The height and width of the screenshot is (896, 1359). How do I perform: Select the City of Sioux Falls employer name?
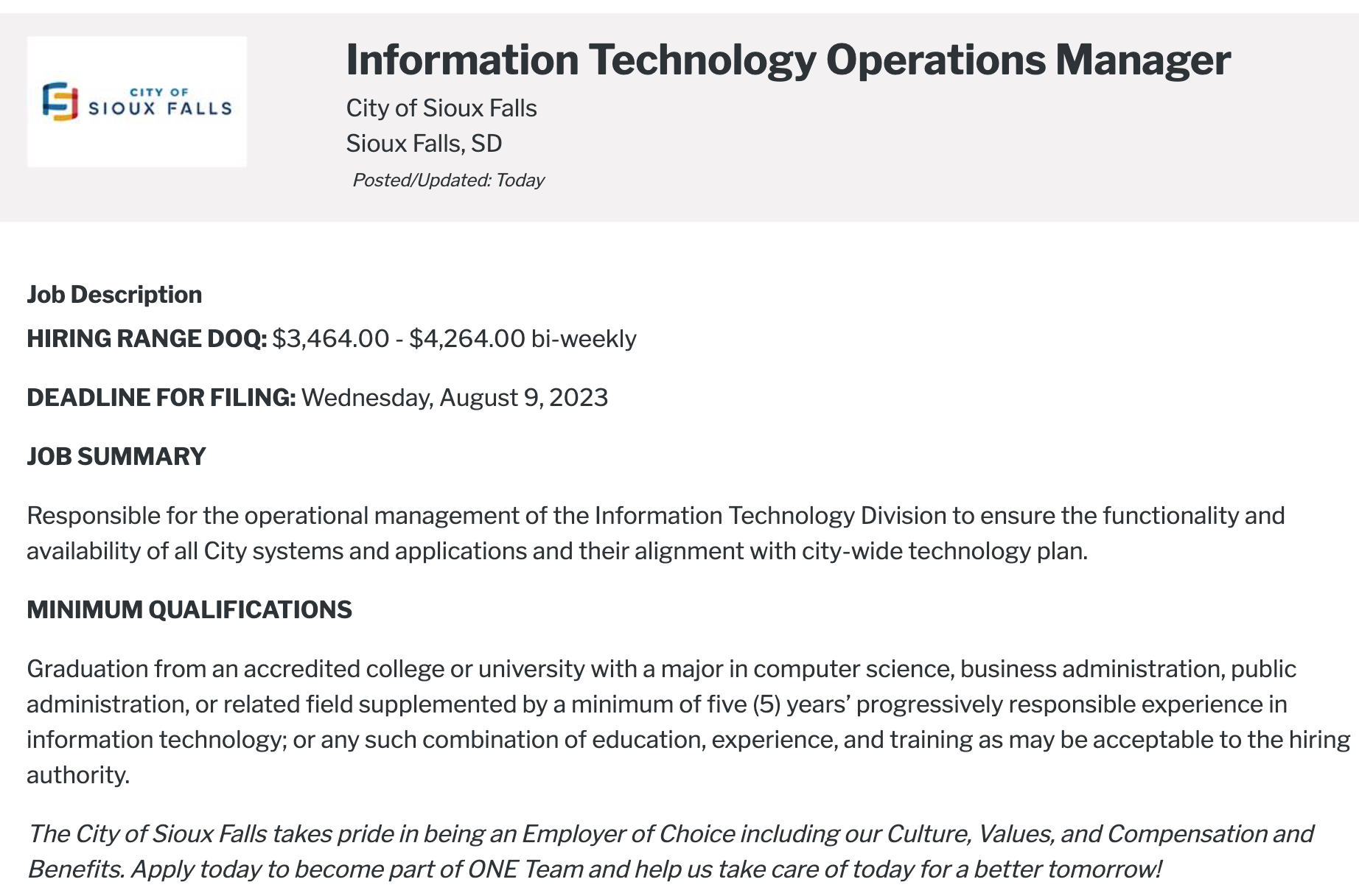441,108
